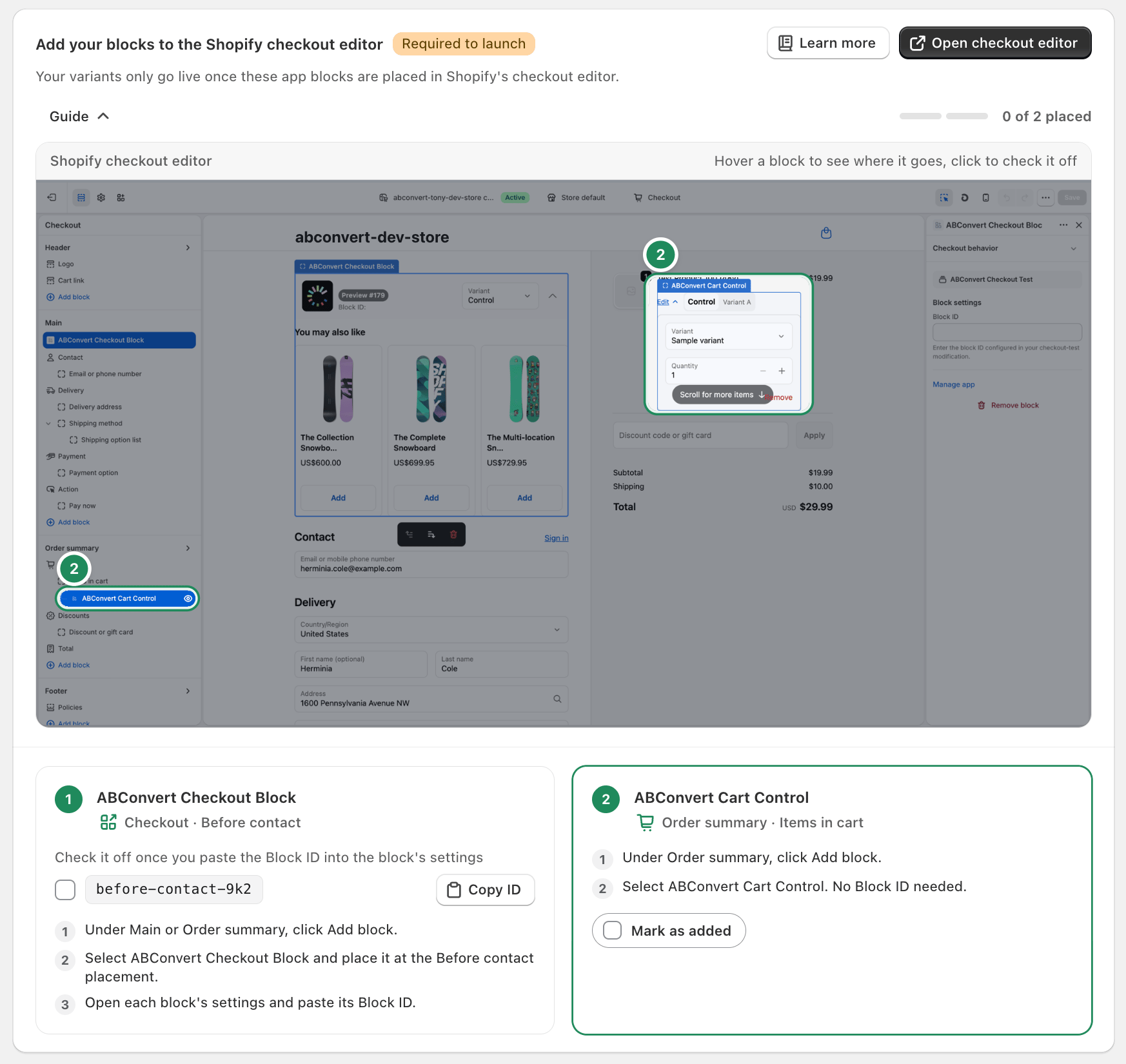Viewport: 1126px width, 1064px height.
Task: Click the 0 of 2 placed progress bar
Action: tap(943, 116)
